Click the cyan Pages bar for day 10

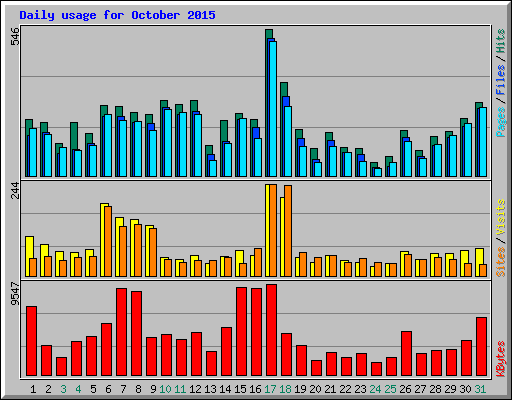pos(168,143)
